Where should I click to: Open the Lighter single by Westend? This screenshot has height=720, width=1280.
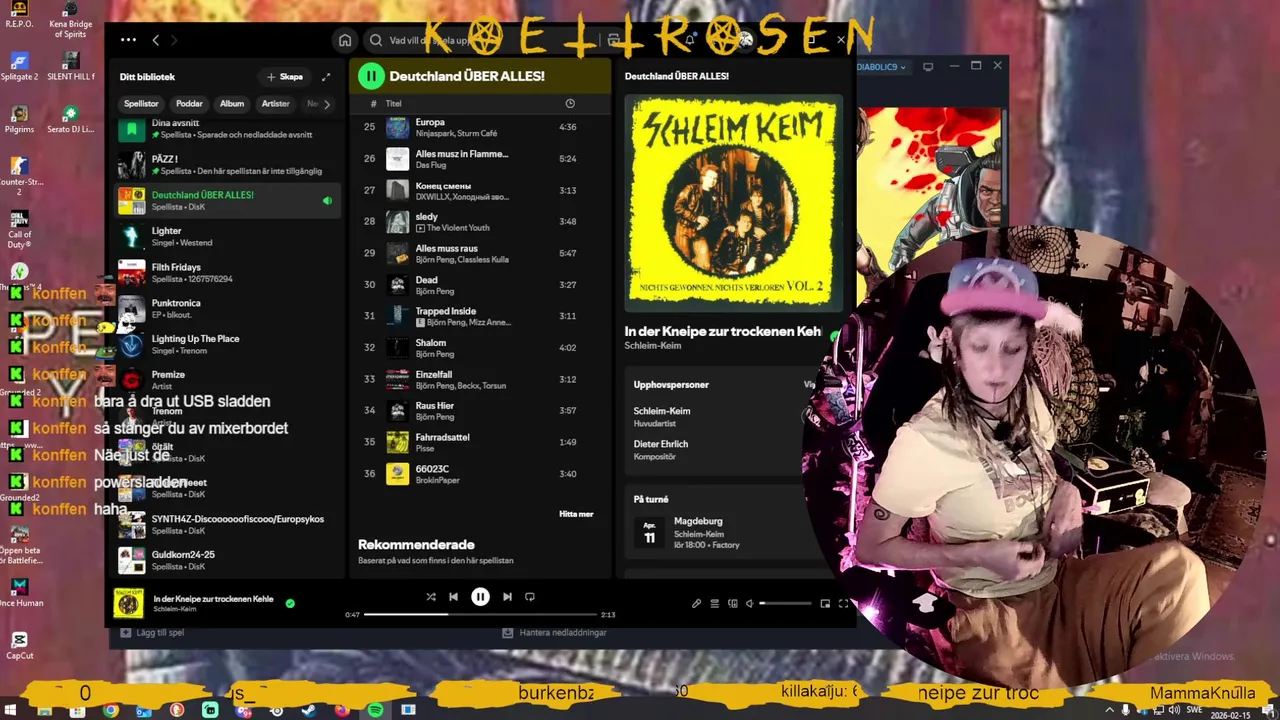228,237
